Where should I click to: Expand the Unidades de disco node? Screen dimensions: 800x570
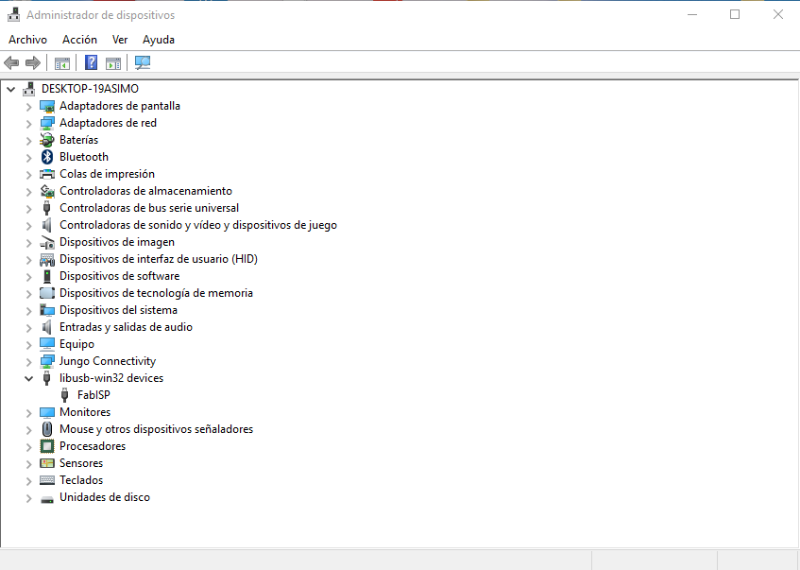(x=29, y=498)
